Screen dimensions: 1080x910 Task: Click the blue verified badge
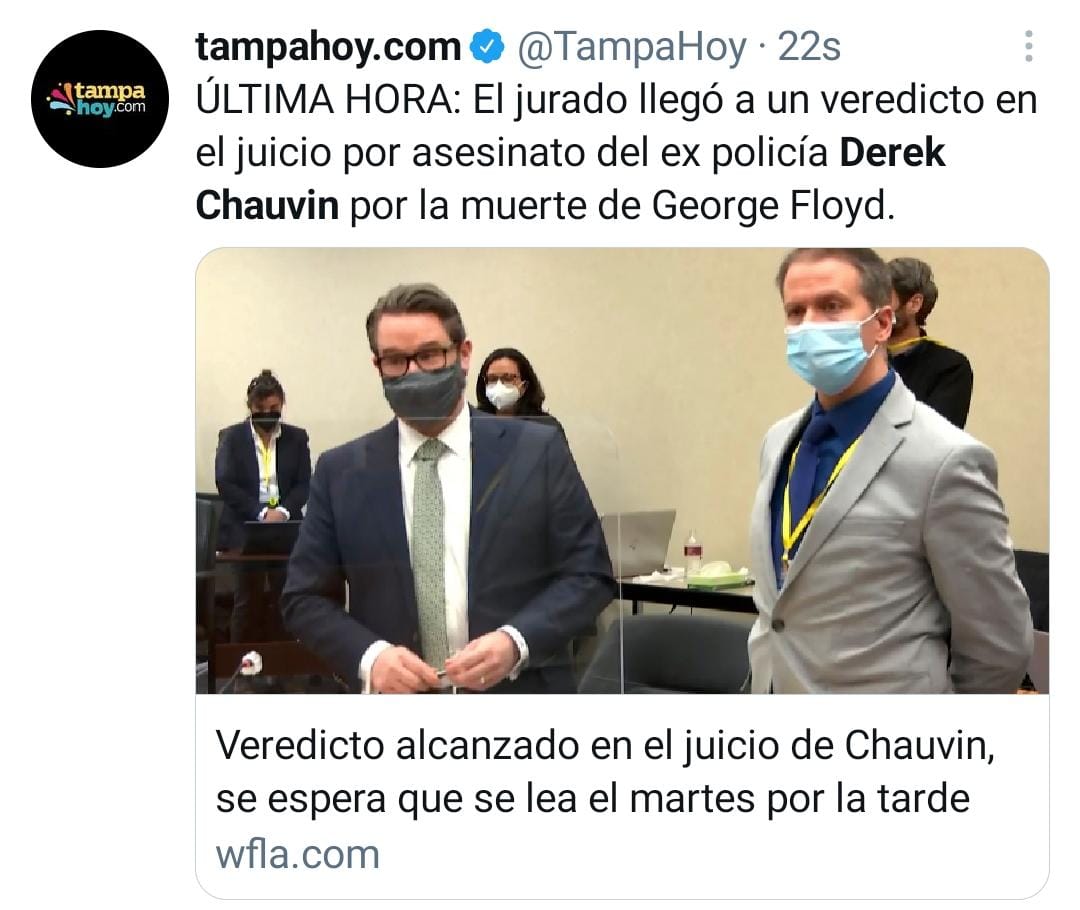(487, 47)
